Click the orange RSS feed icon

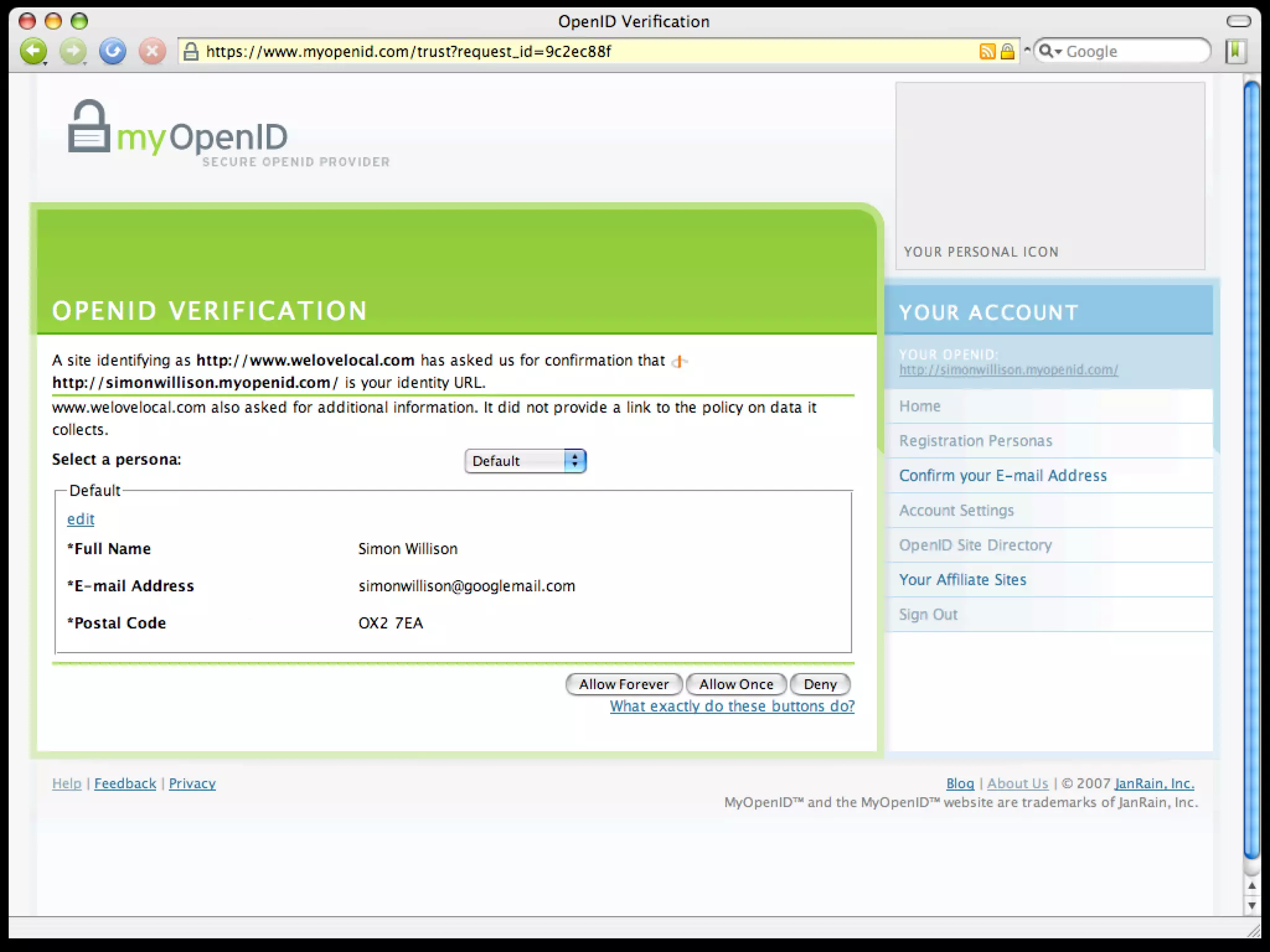coord(987,51)
